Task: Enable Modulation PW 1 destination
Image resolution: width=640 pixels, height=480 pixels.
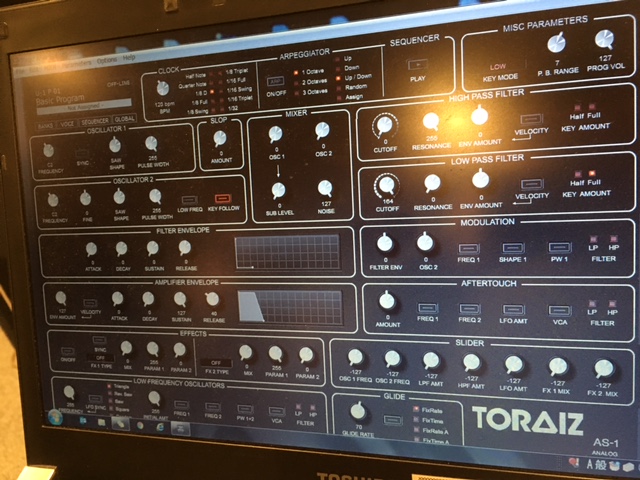Action: (559, 247)
